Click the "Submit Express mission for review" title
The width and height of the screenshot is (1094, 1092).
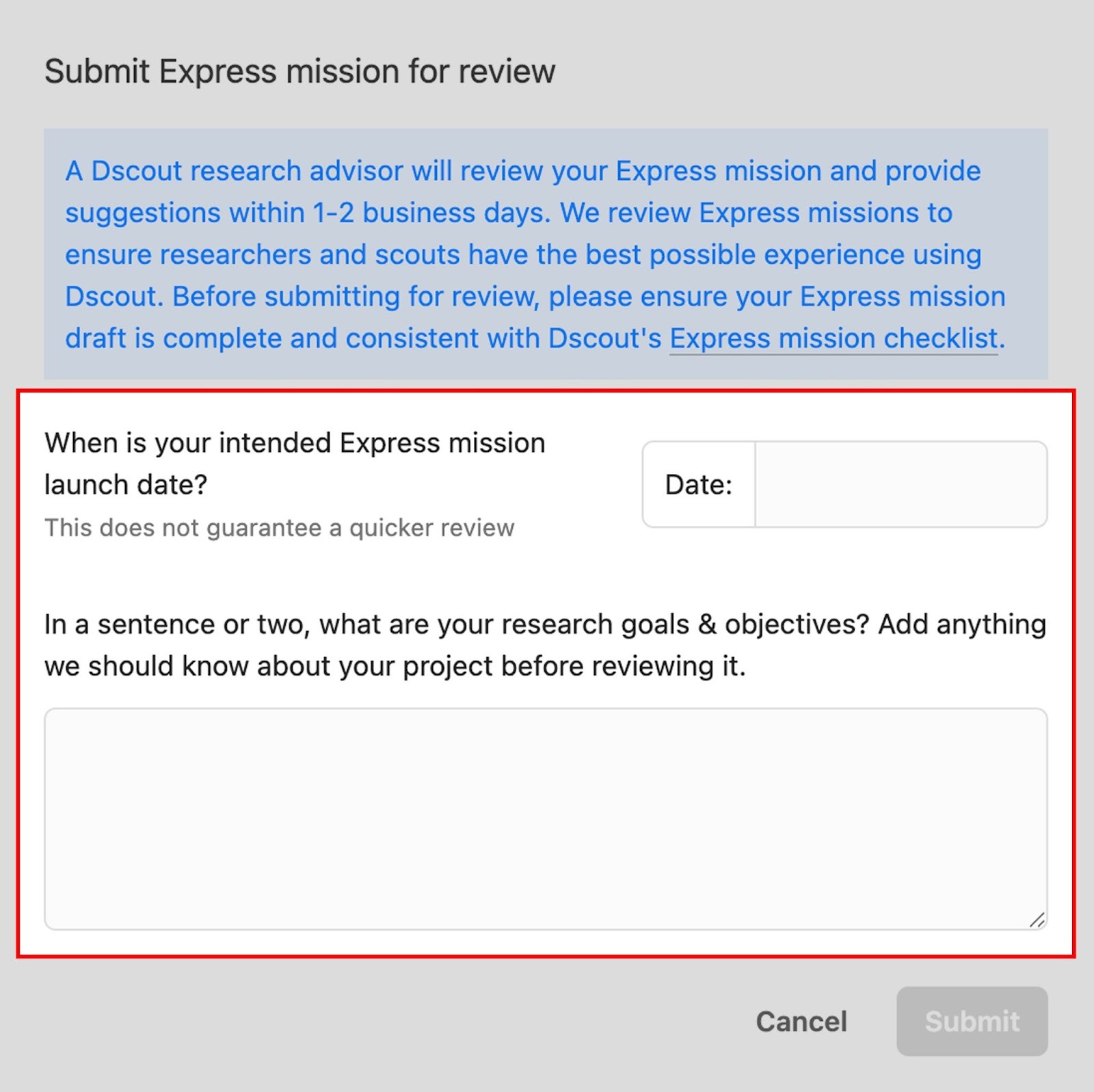click(299, 71)
